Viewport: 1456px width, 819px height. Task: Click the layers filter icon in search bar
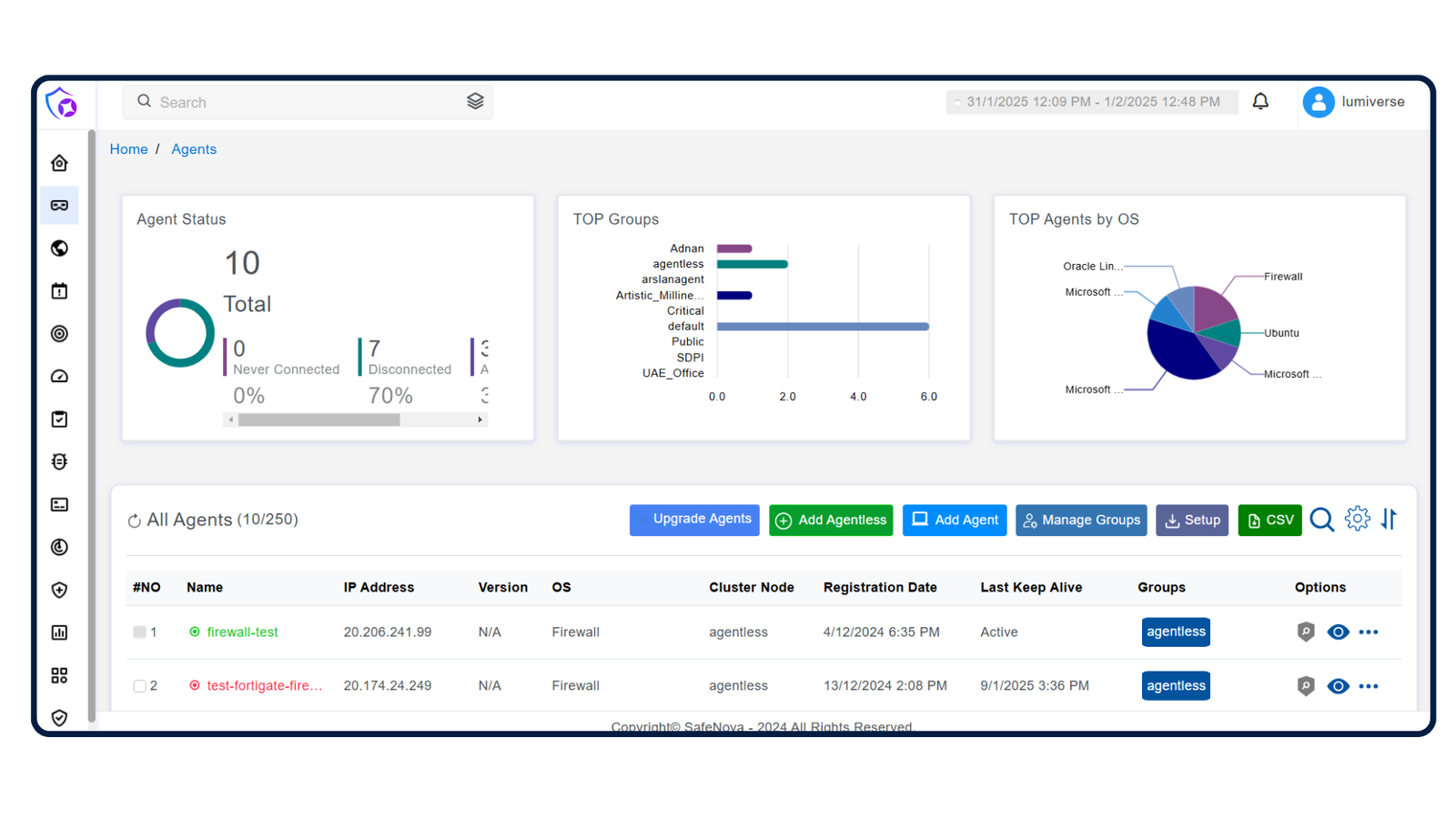(475, 101)
